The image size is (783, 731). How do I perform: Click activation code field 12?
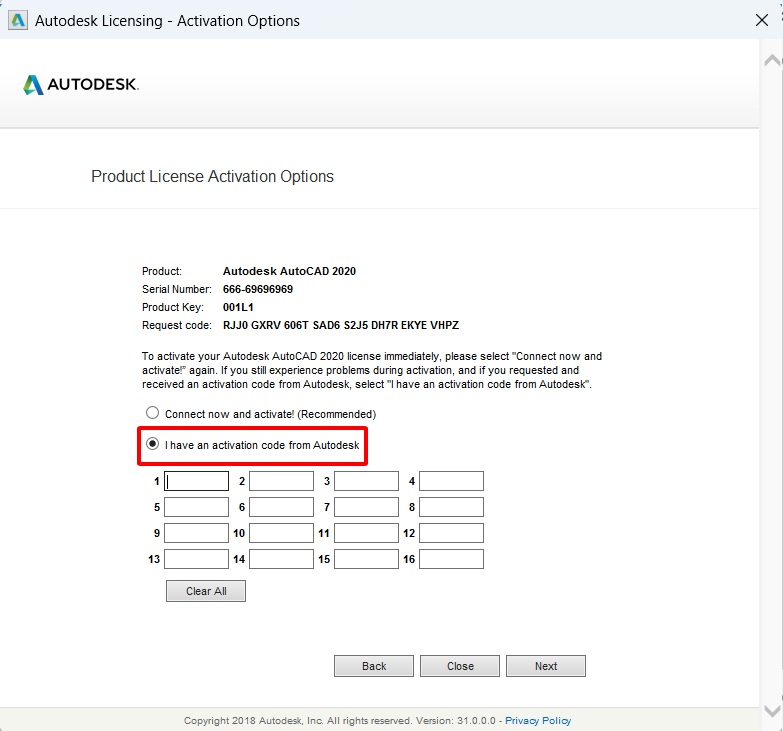coord(451,533)
